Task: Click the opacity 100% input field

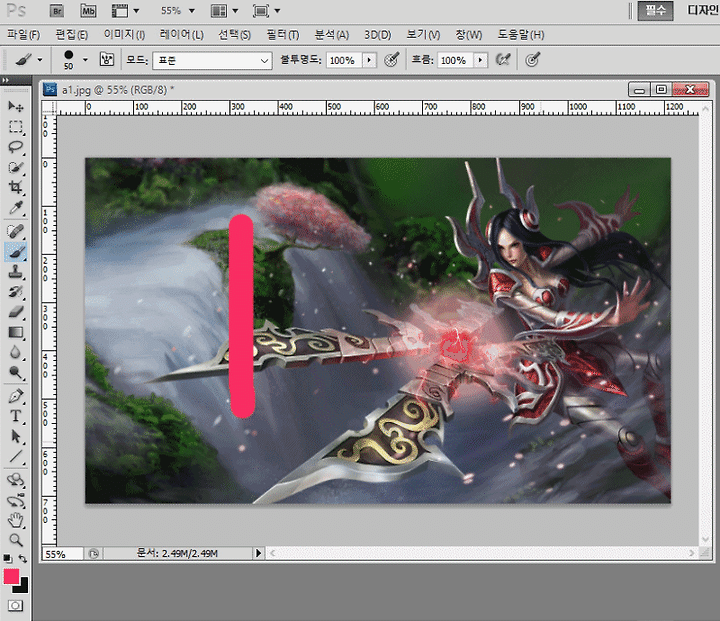Action: (344, 60)
